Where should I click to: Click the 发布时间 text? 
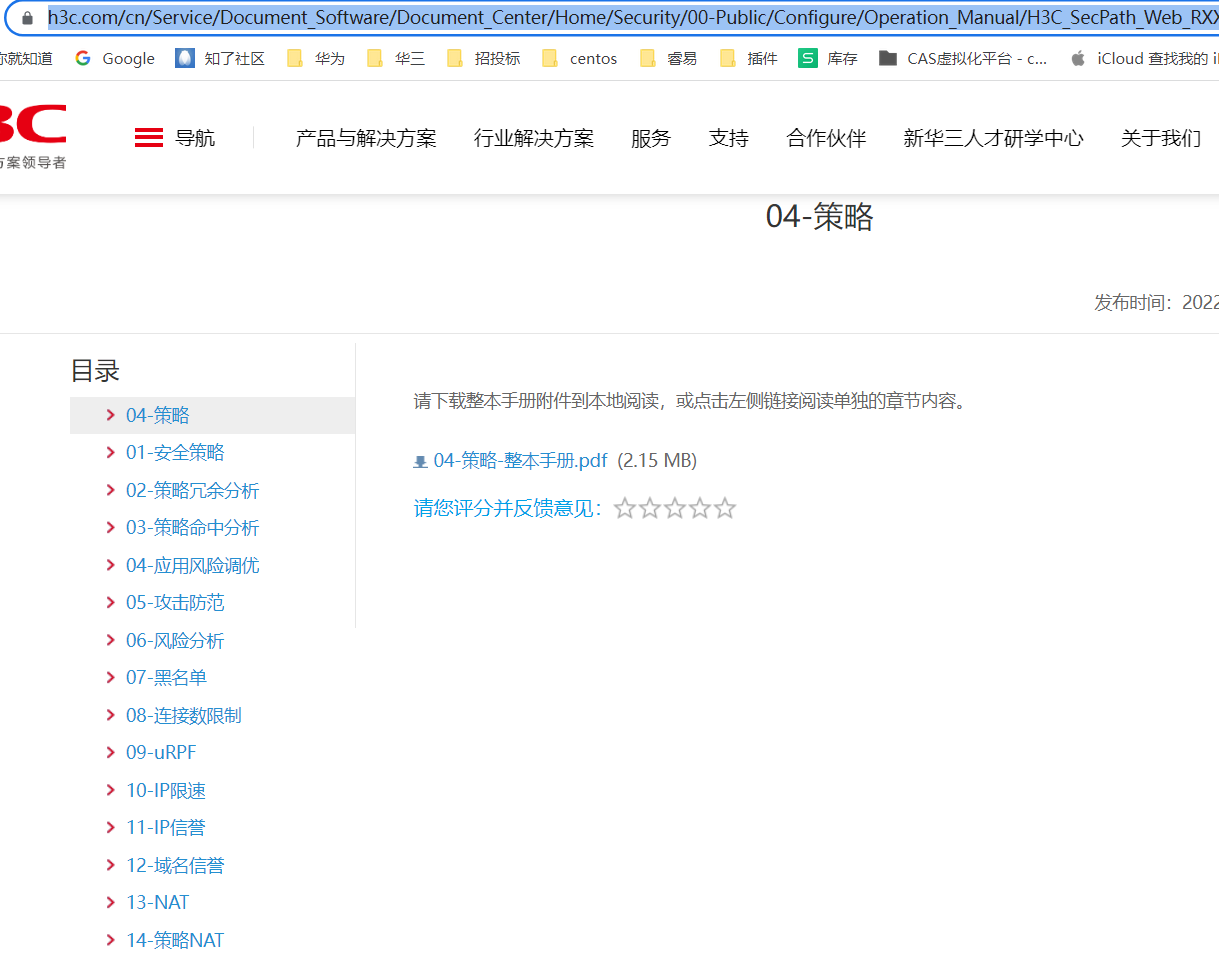pos(1156,302)
